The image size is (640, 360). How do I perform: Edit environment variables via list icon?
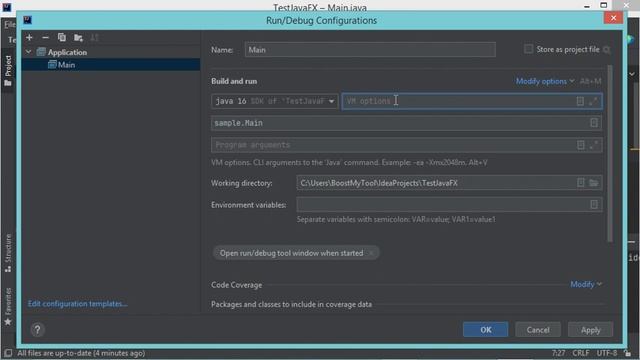[x=594, y=204]
